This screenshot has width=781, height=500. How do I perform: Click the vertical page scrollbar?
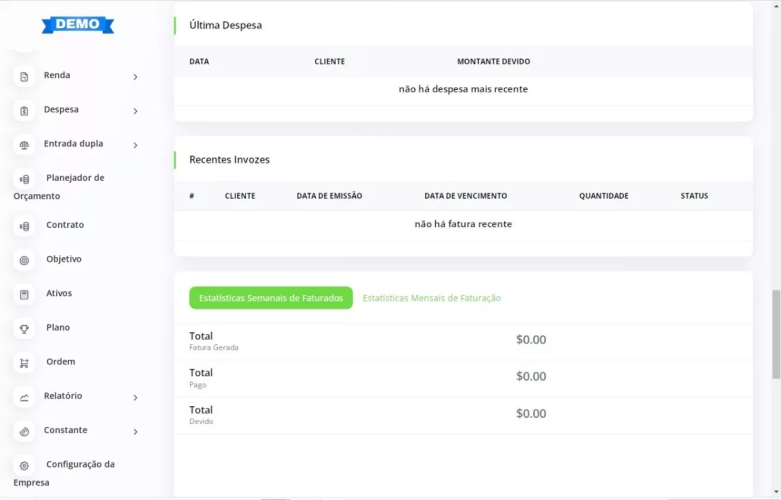776,335
